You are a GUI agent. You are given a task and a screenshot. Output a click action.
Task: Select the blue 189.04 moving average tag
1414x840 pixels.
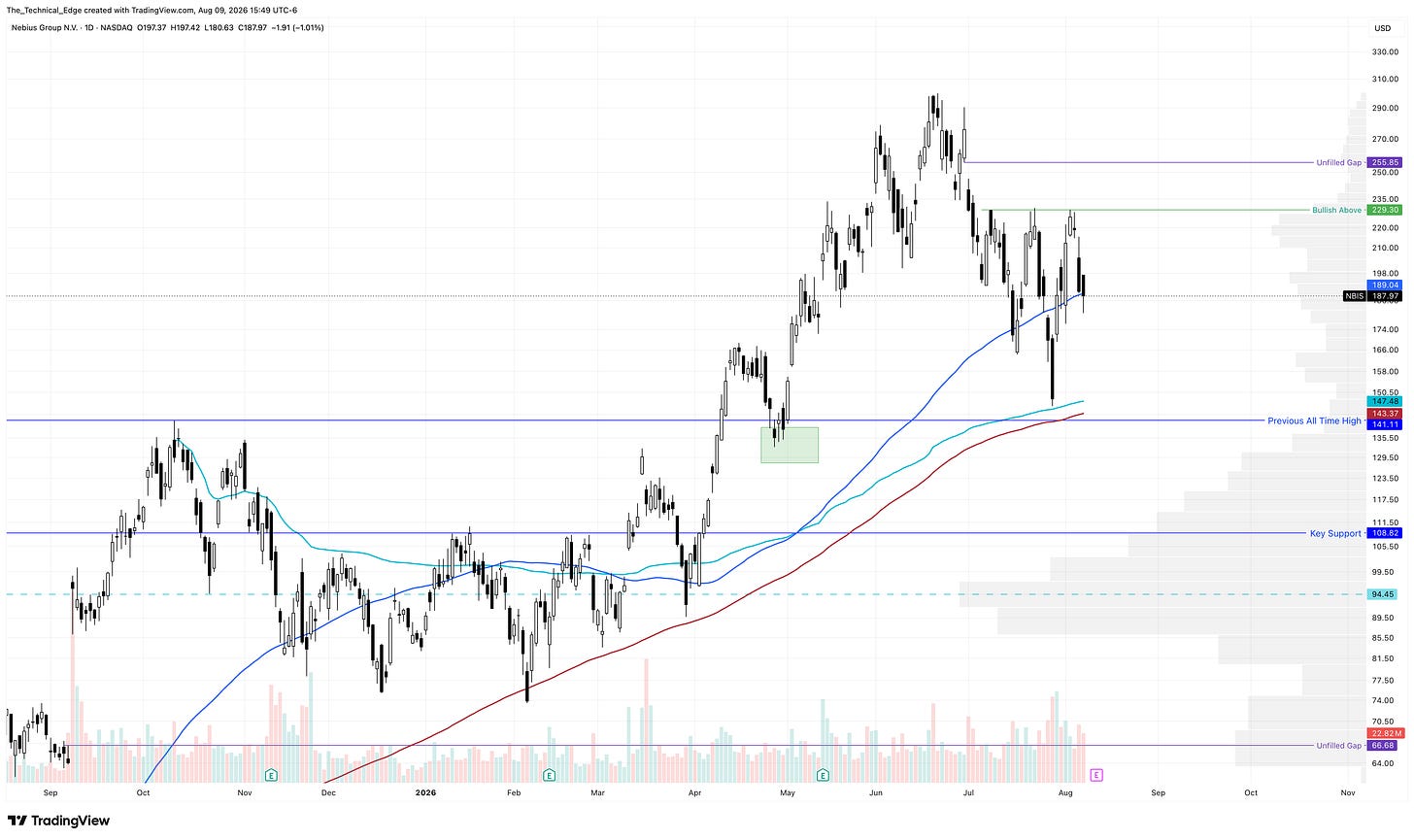(1384, 286)
